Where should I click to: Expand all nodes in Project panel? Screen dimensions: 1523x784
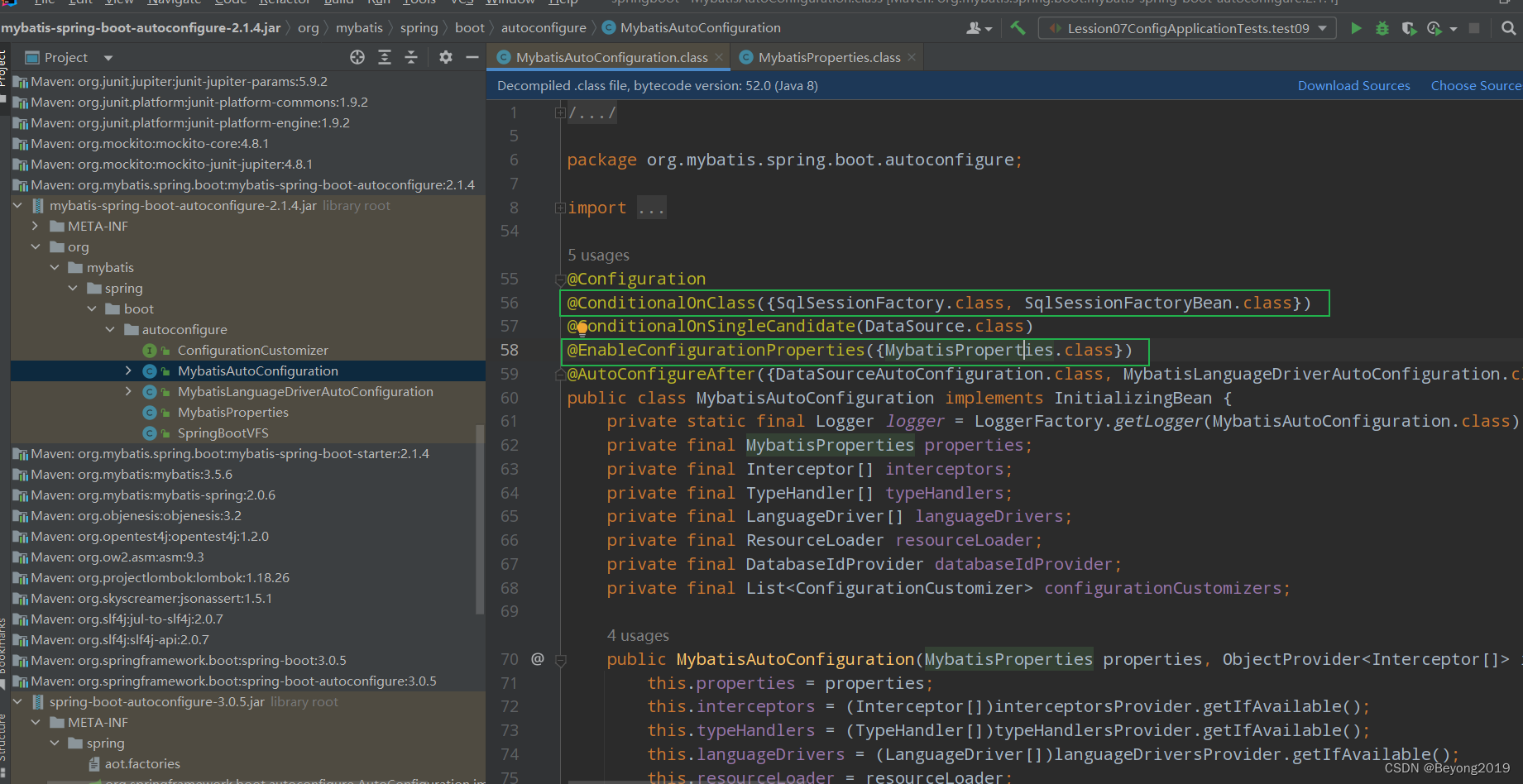click(x=385, y=57)
